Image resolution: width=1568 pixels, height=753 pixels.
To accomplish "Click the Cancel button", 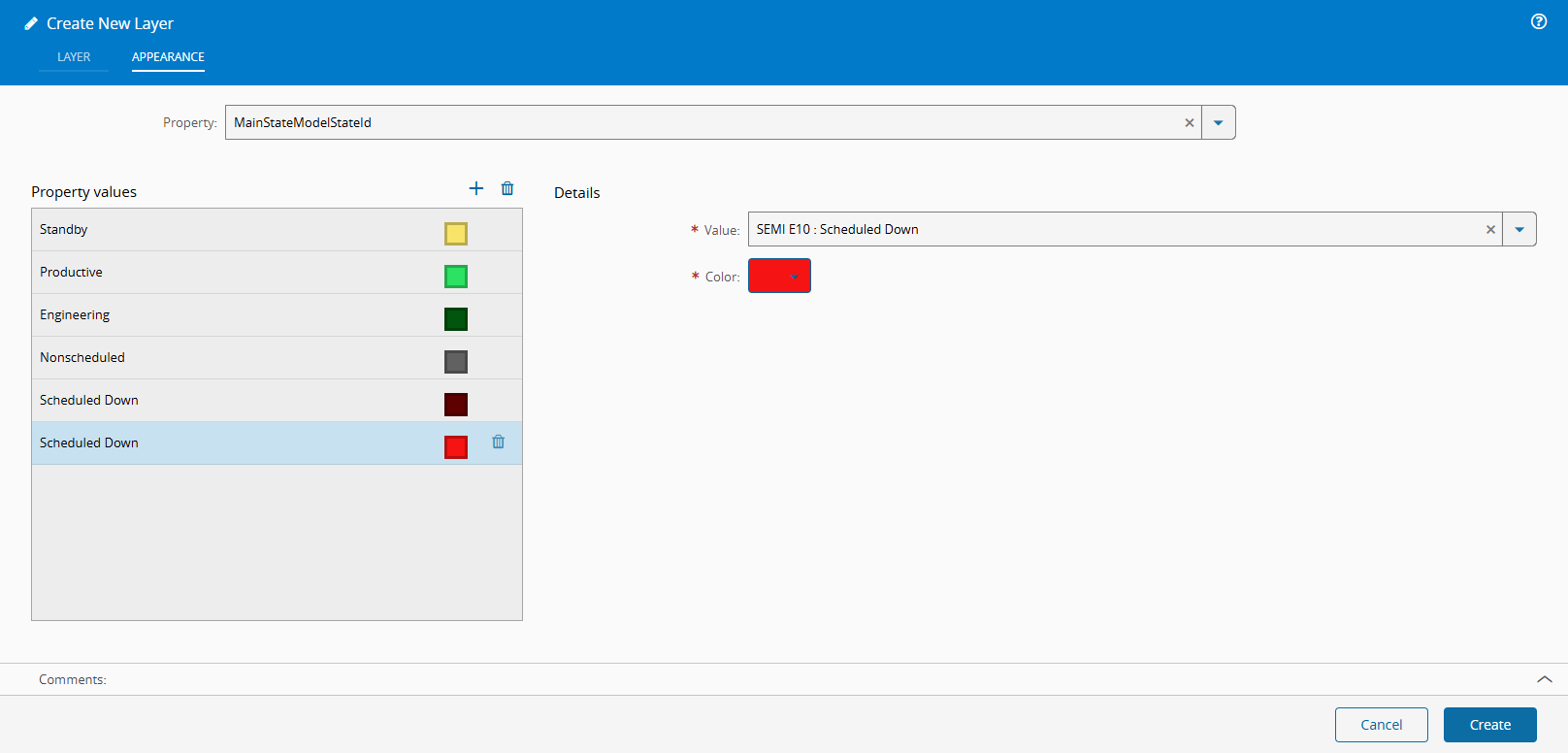I will [1382, 725].
